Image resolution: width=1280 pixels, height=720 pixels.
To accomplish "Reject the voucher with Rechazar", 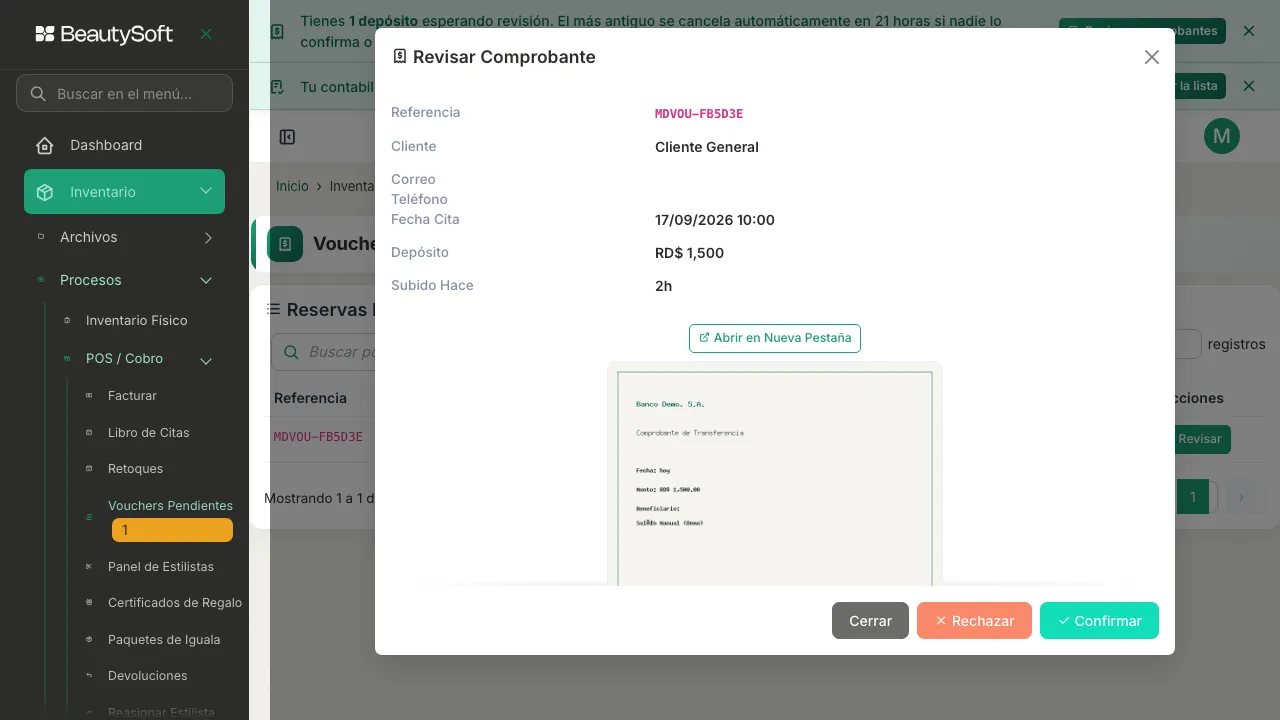I will [x=974, y=621].
